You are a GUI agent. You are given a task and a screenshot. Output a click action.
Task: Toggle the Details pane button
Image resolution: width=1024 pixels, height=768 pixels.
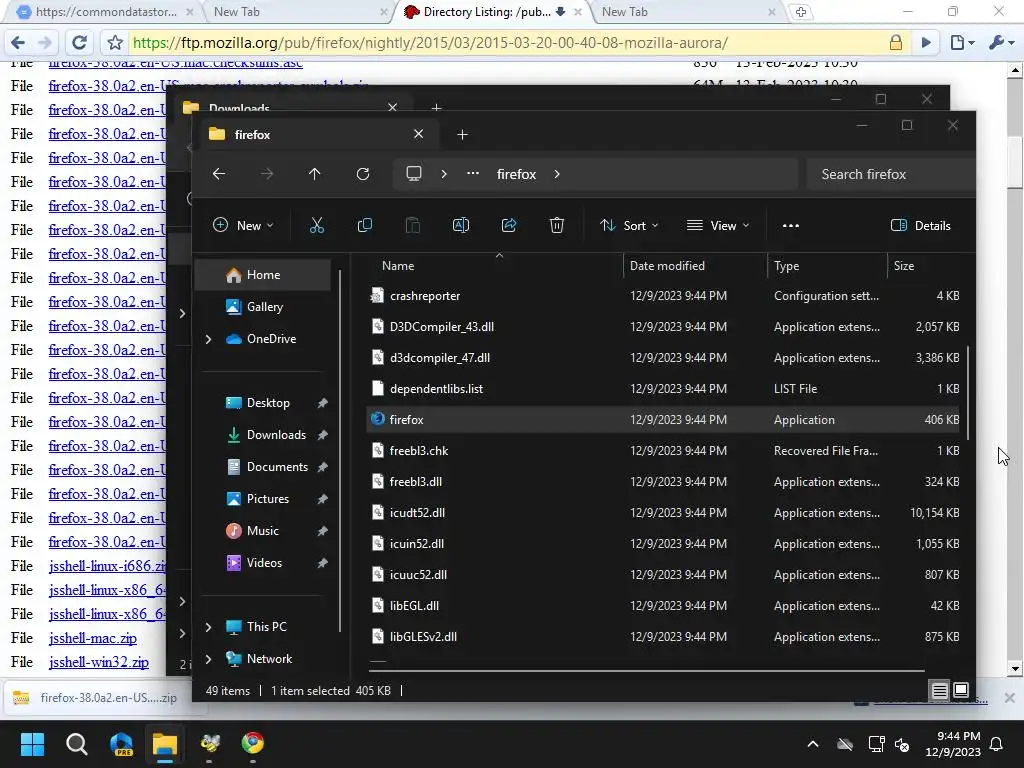click(921, 225)
